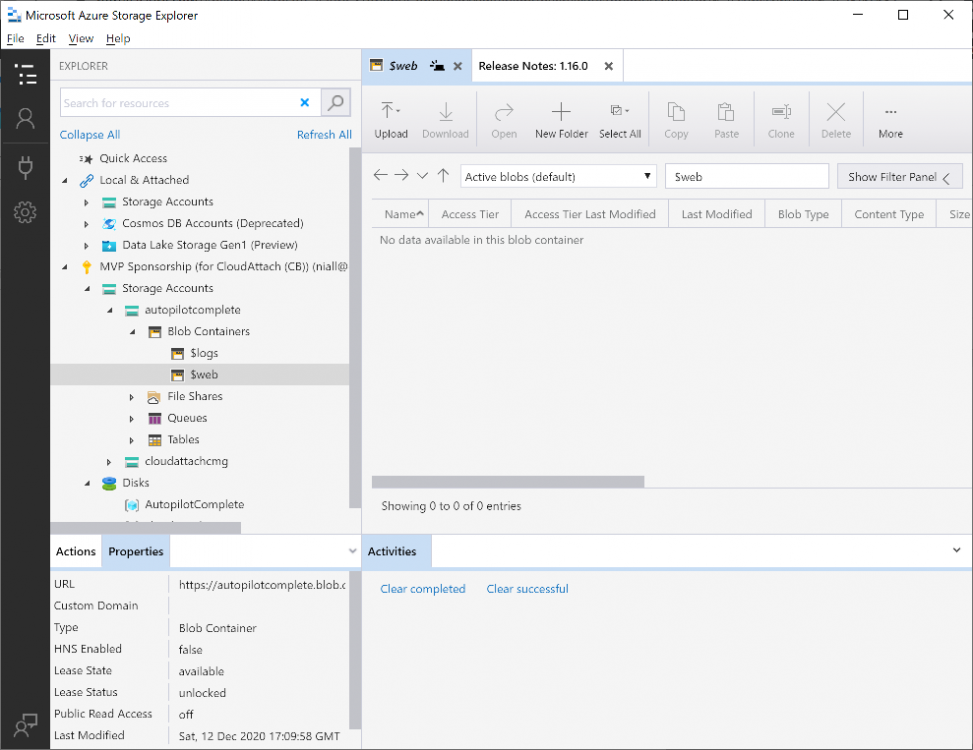The image size is (973, 750).
Task: Expand the Queues node
Action: tap(132, 419)
